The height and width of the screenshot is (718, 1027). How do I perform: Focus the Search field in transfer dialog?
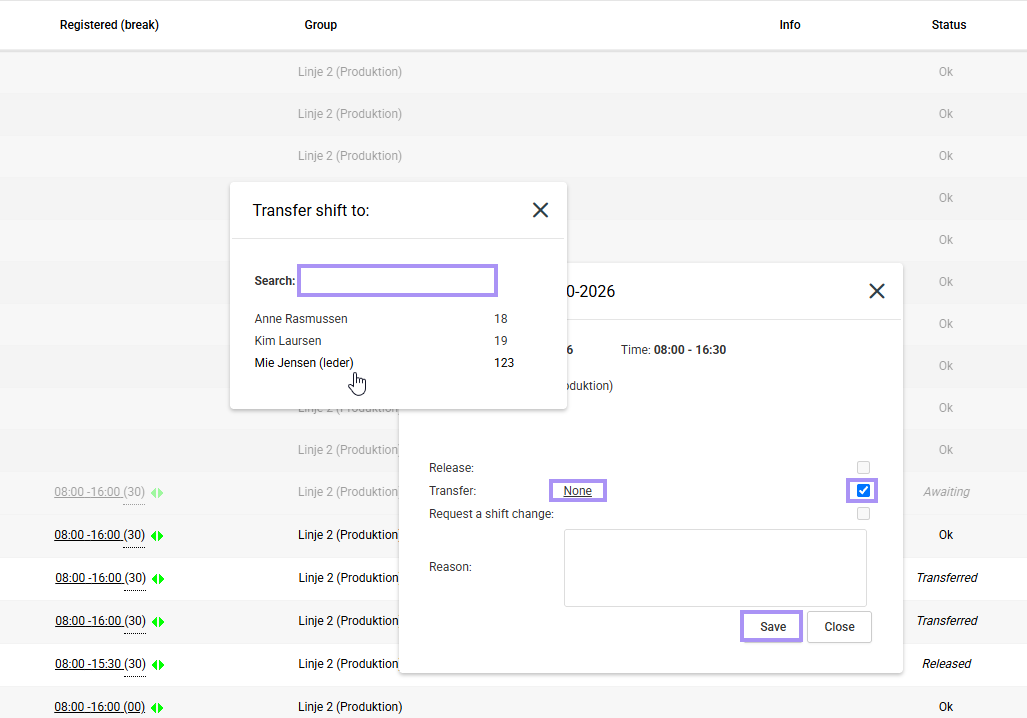pos(398,280)
